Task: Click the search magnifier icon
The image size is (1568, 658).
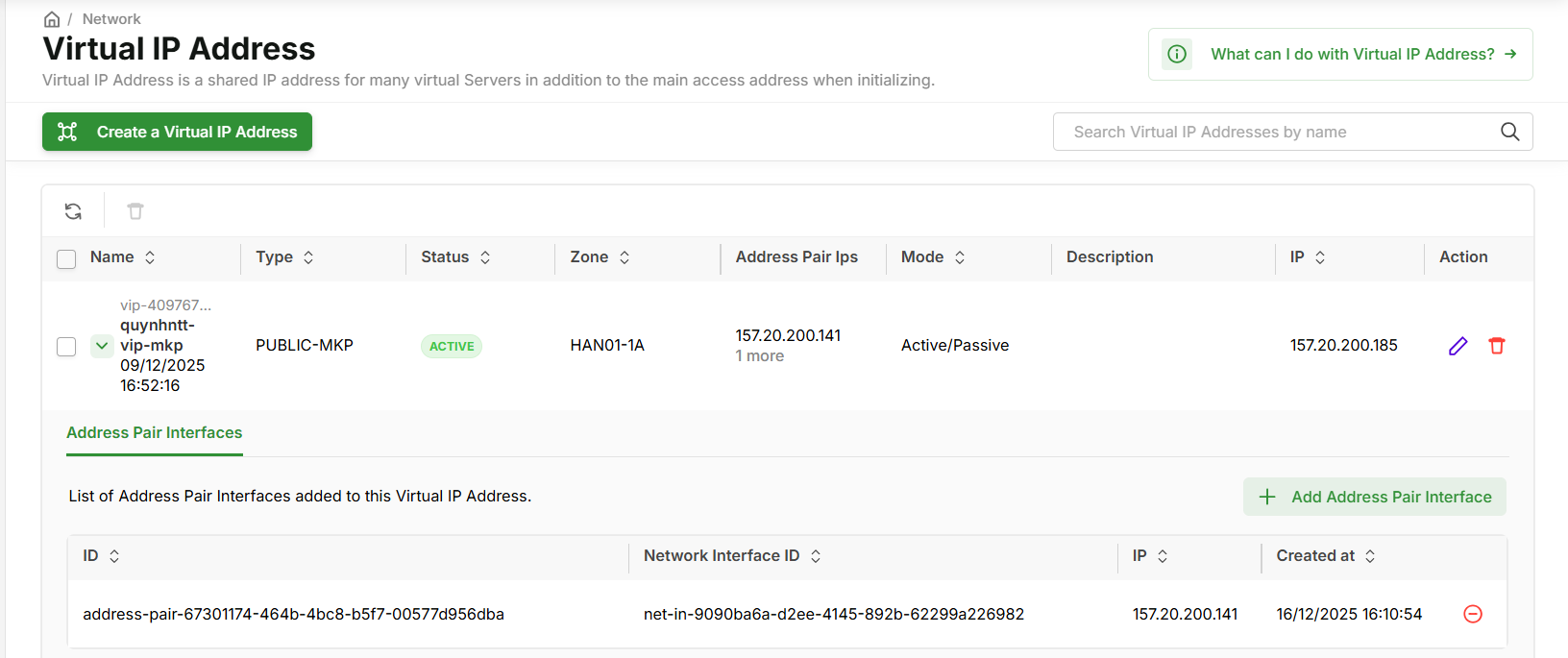Action: click(1509, 132)
